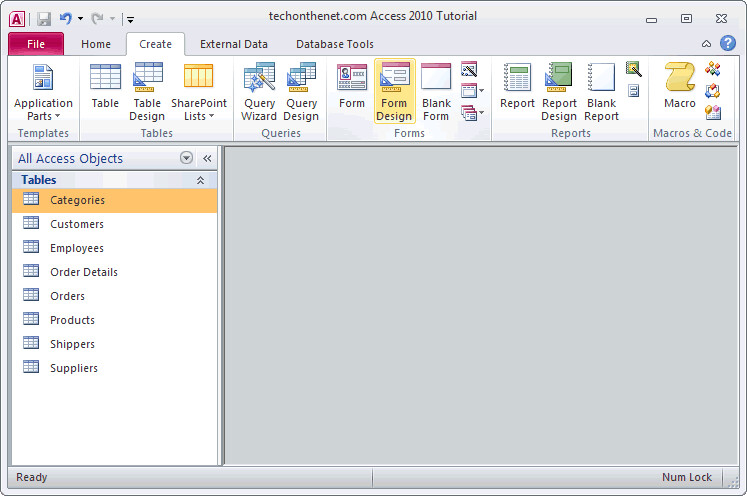The image size is (747, 496).
Task: Open the File tab
Action: click(36, 44)
